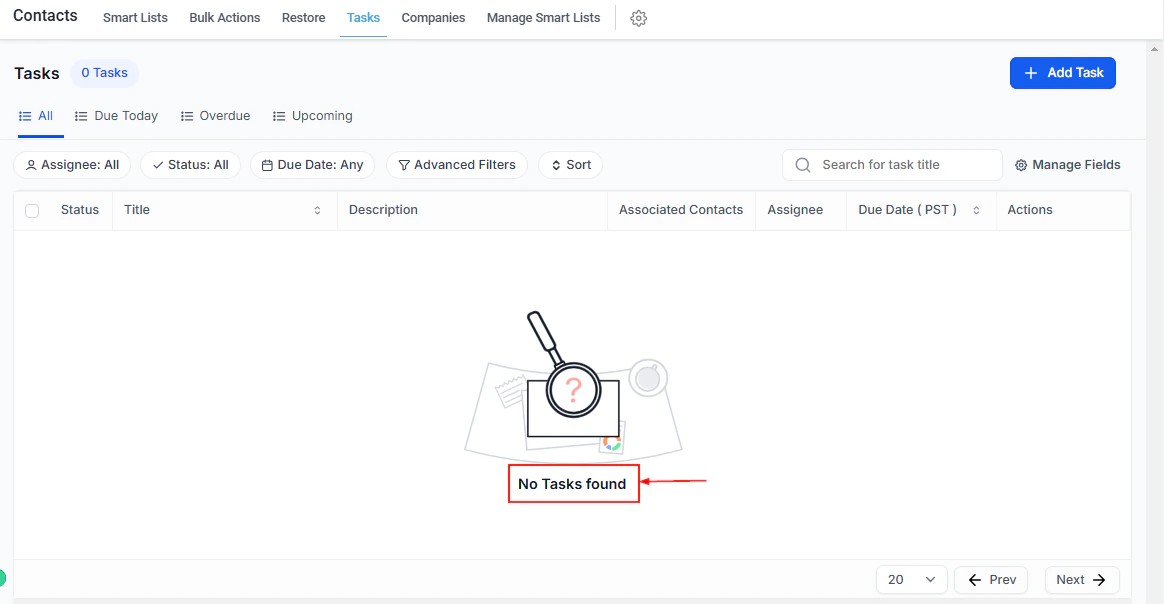
Task: Click the Add Task button
Action: (1062, 72)
